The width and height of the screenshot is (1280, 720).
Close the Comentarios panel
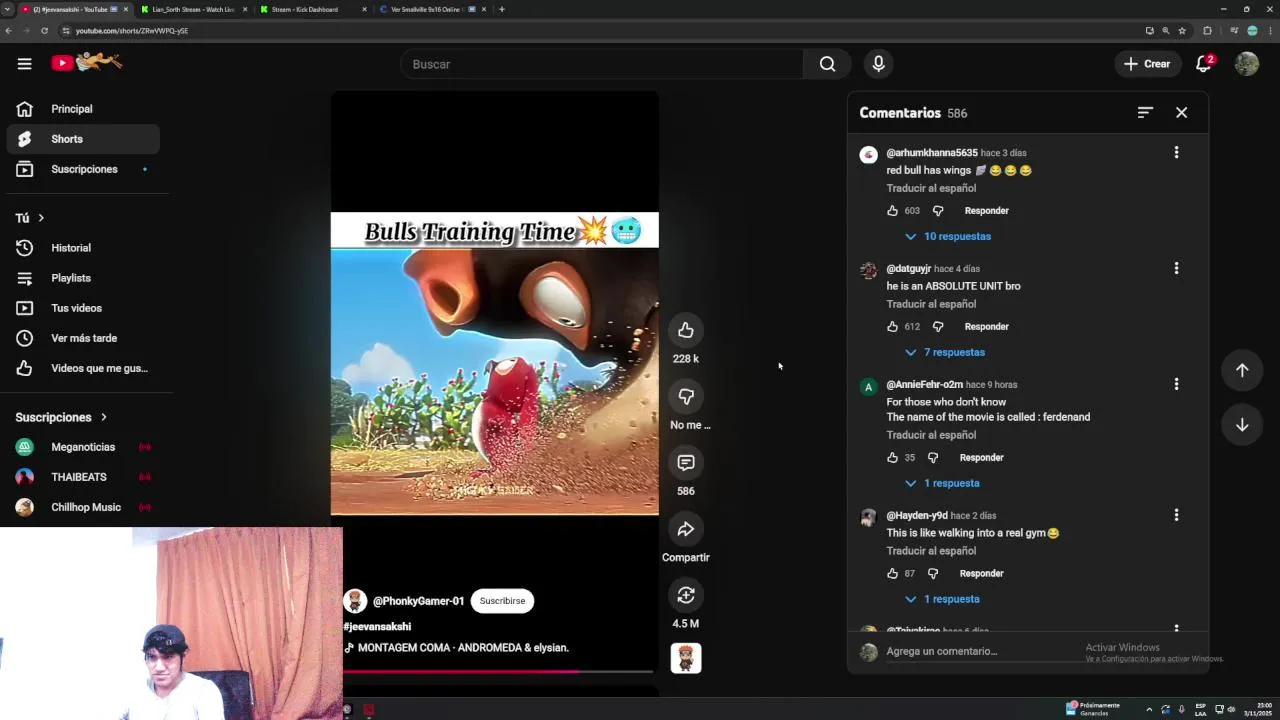click(1181, 113)
